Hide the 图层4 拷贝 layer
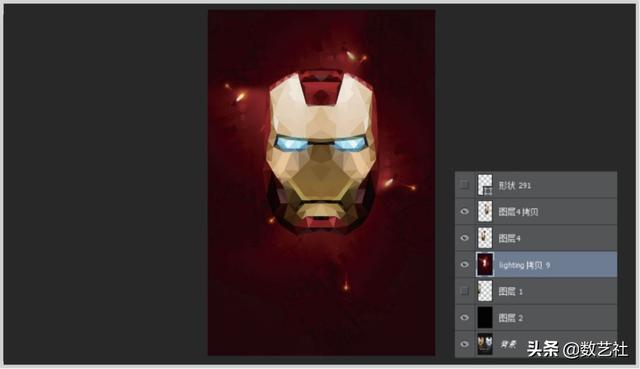Image resolution: width=640 pixels, height=369 pixels. (x=464, y=211)
